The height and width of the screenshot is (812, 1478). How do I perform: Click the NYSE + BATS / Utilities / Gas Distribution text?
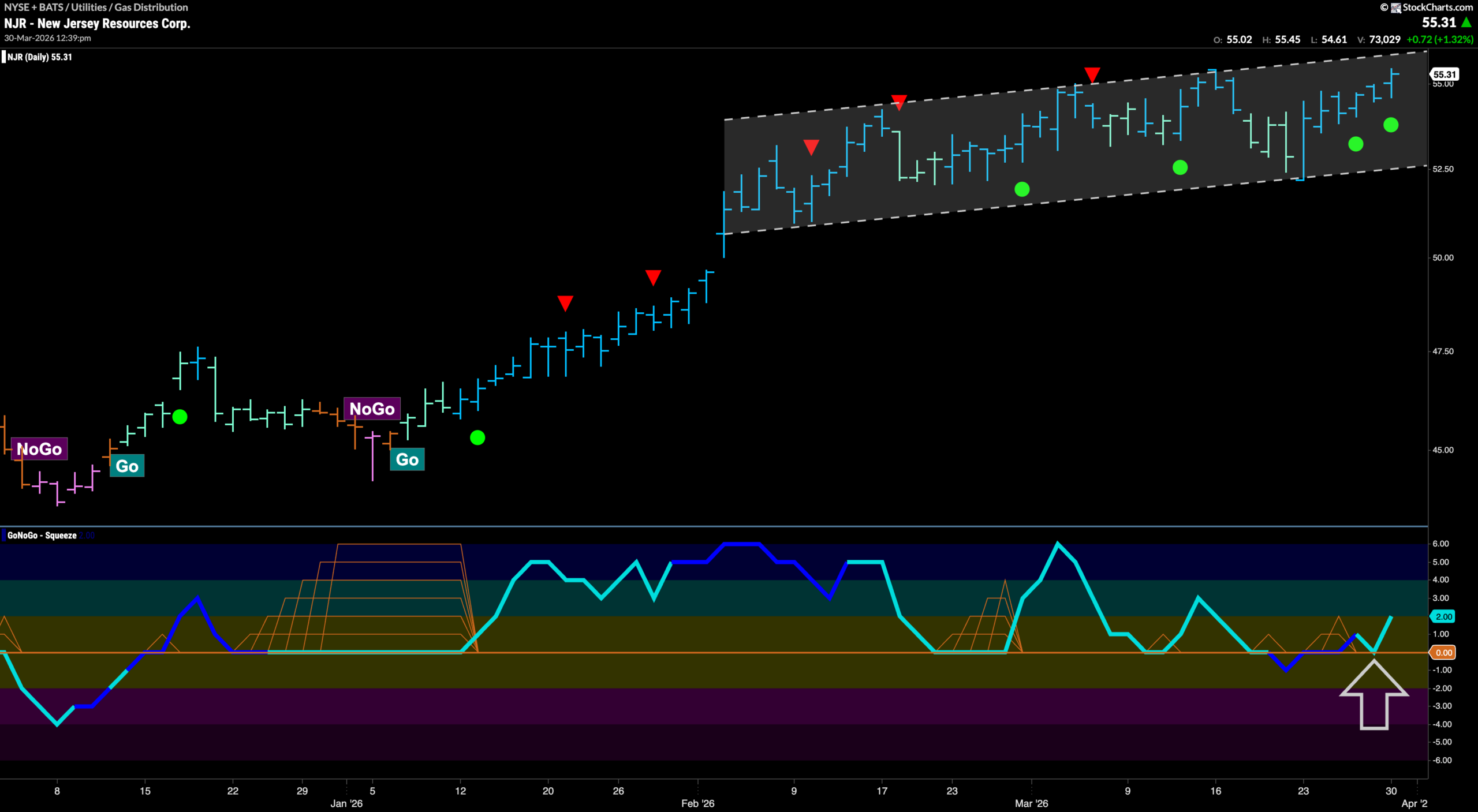[96, 8]
